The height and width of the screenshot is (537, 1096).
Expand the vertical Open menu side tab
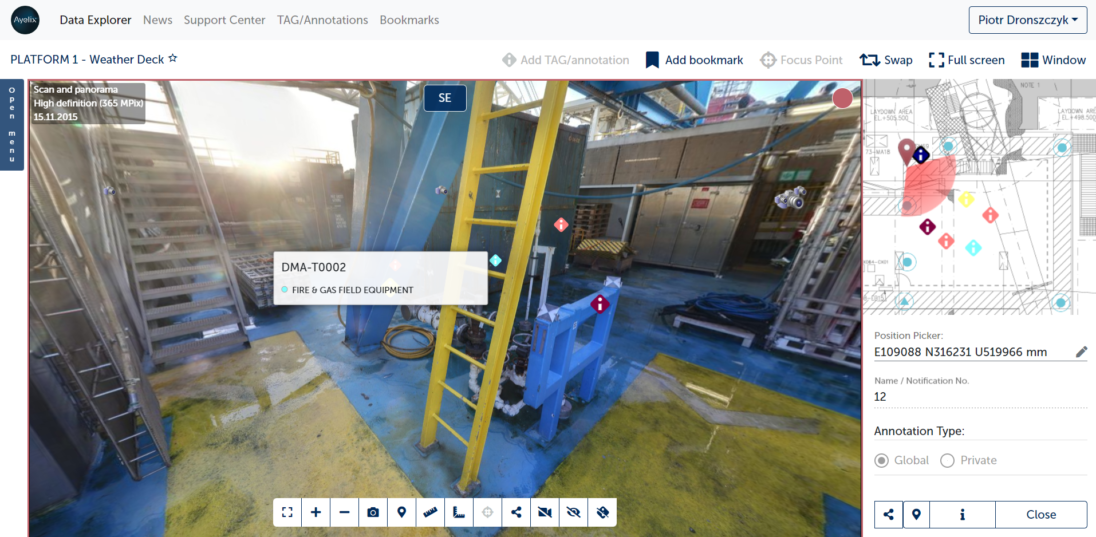pos(13,125)
